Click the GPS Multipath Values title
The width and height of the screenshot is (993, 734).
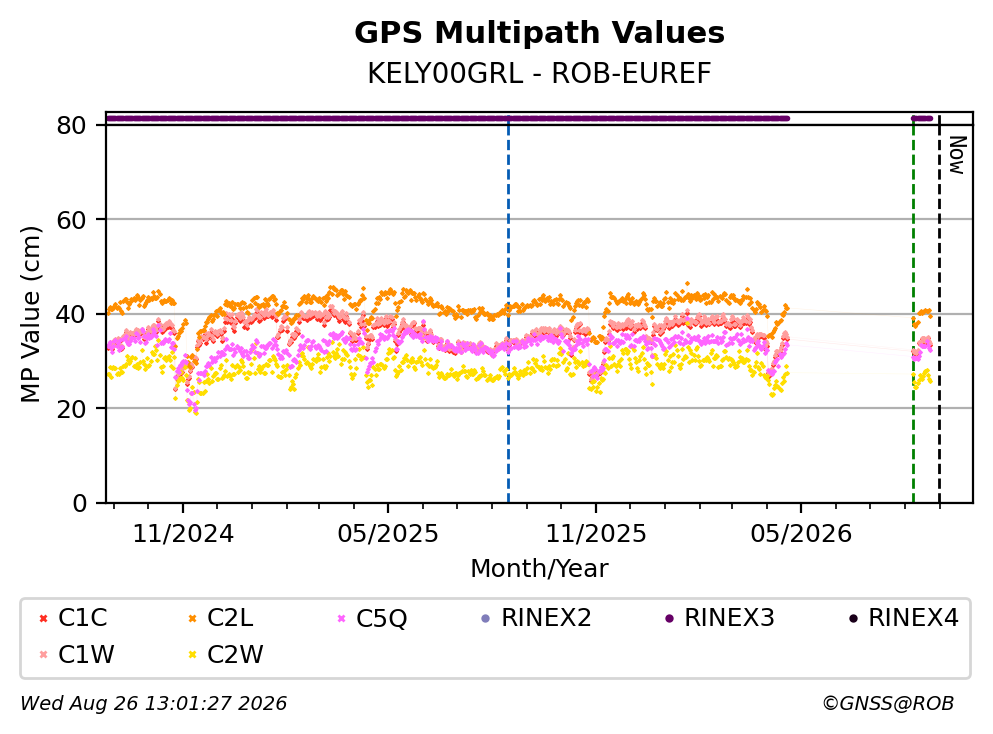(540, 32)
